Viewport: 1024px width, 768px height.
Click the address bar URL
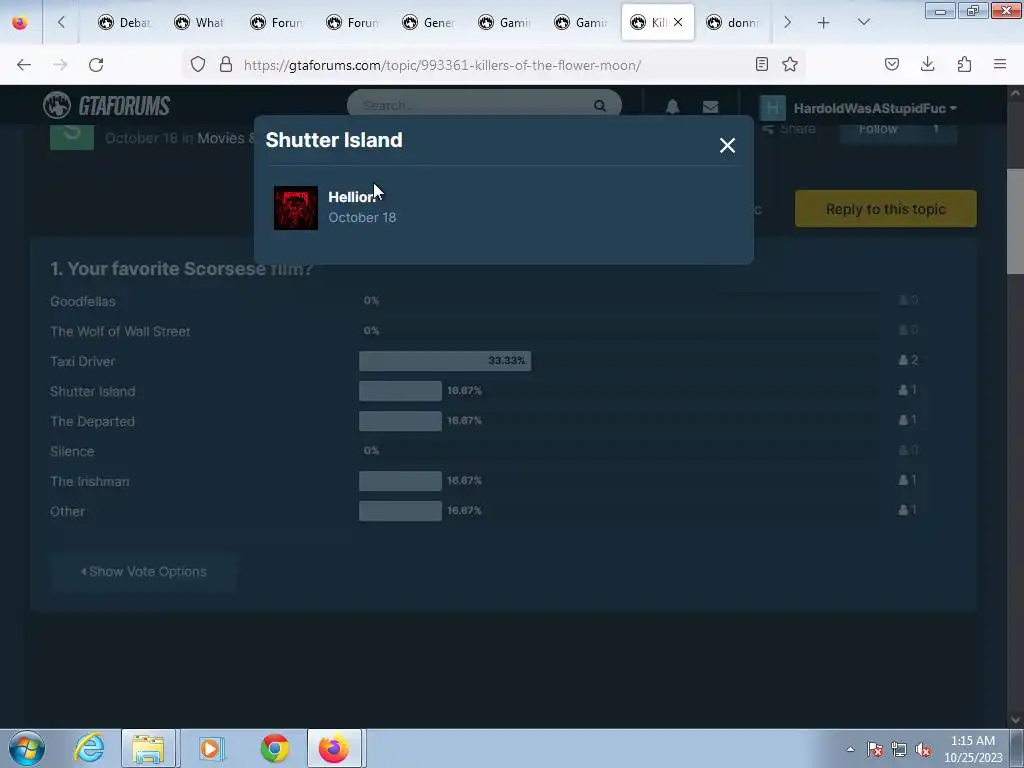pos(442,65)
